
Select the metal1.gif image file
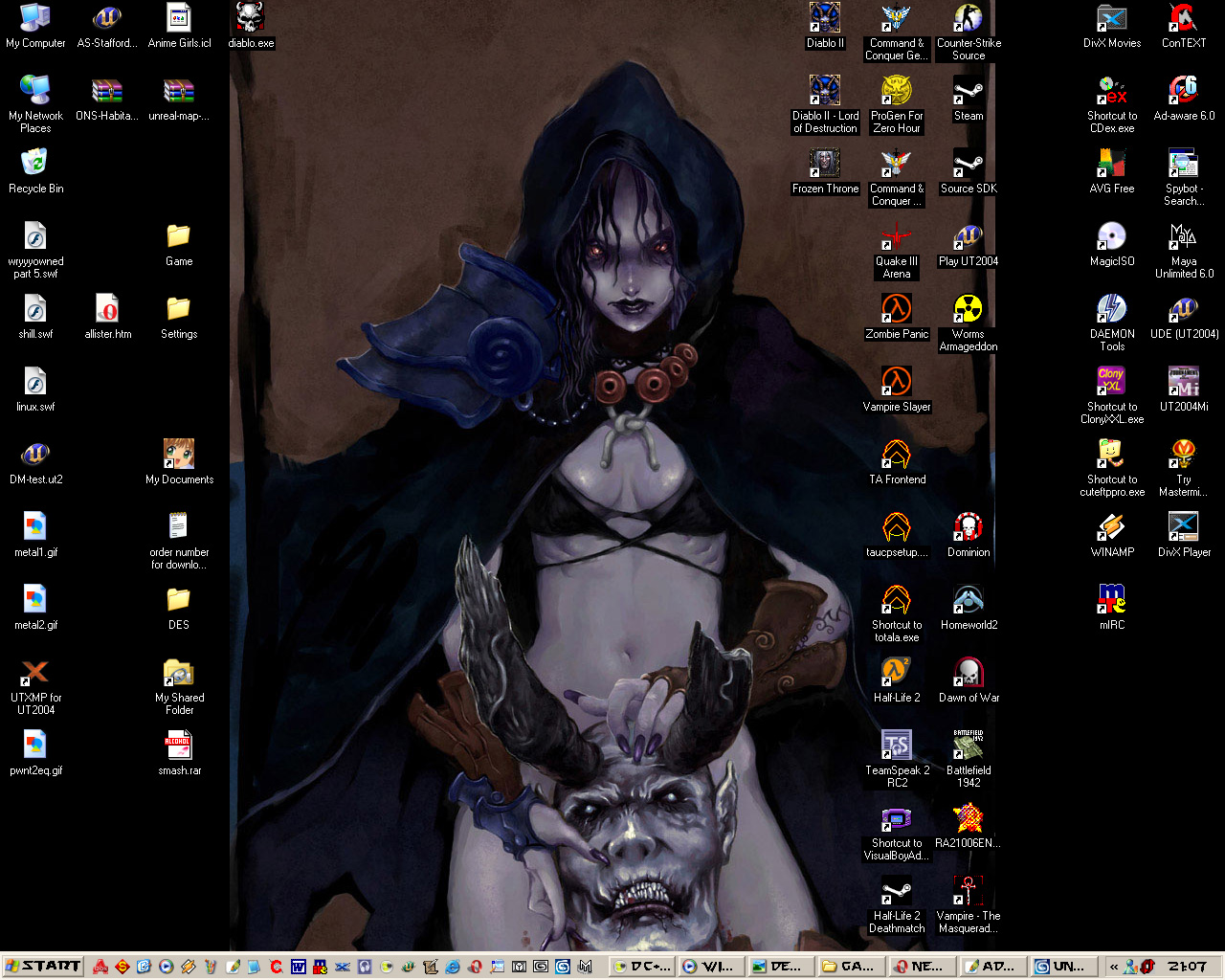coord(35,535)
